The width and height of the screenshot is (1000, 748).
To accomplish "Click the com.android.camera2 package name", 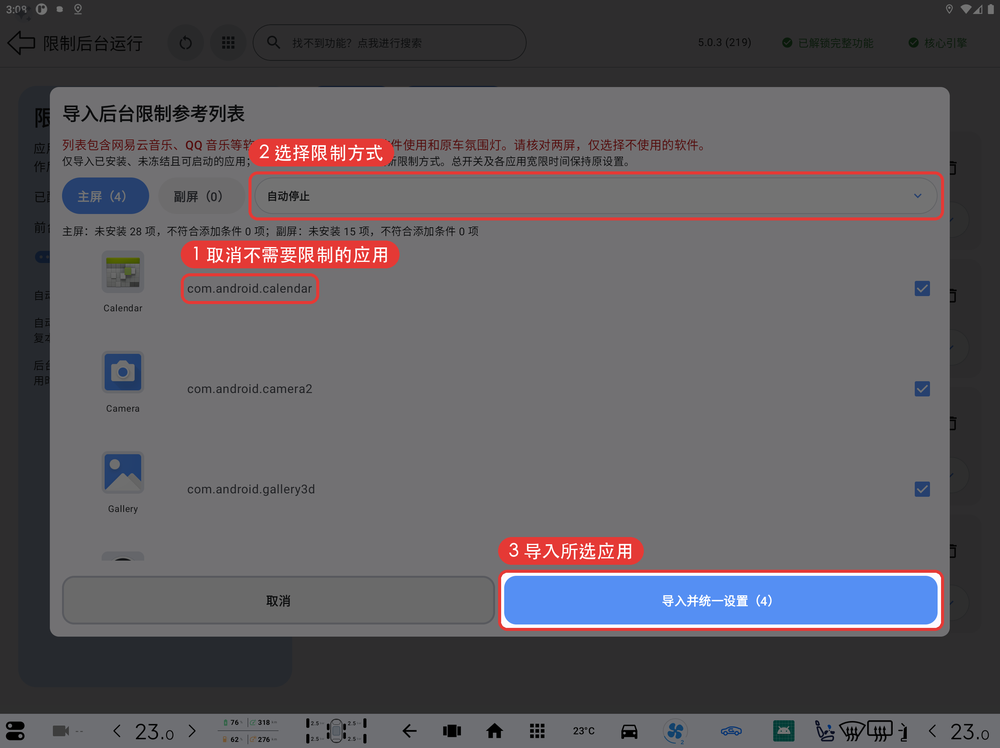I will [x=249, y=388].
